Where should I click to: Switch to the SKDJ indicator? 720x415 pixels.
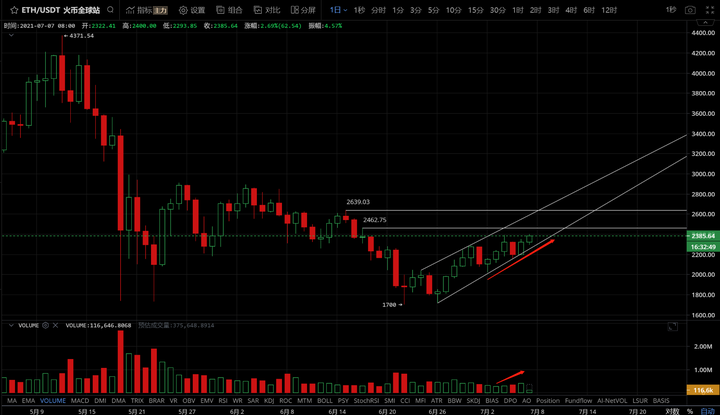(x=473, y=400)
